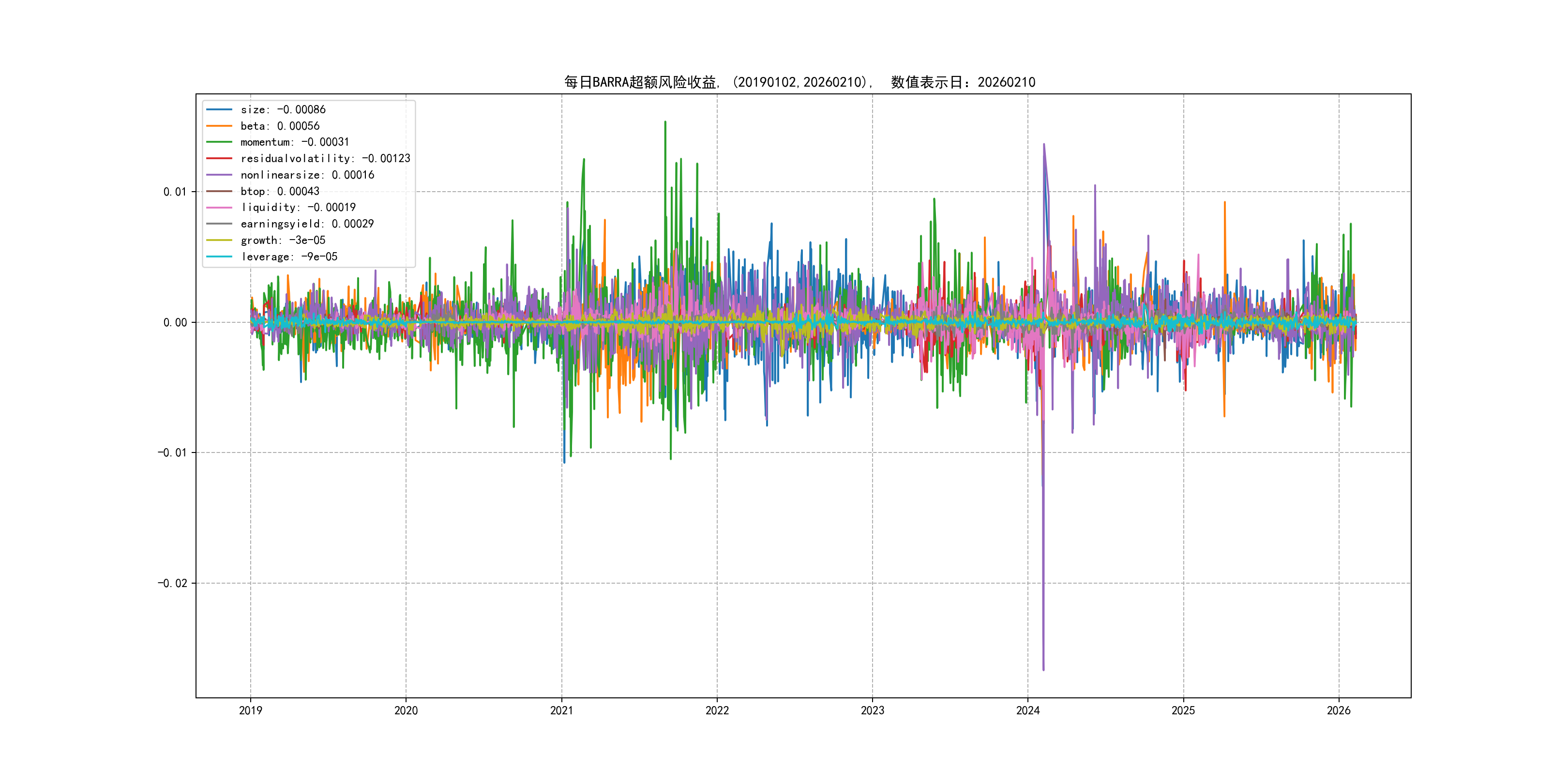Click the 0.00 y-axis tick label
Viewport: 1568px width, 784px height.
175,323
